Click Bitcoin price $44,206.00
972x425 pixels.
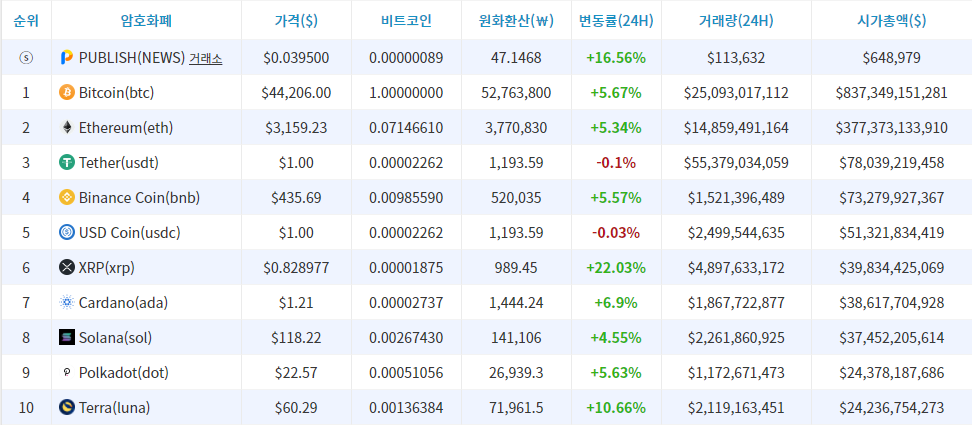296,93
